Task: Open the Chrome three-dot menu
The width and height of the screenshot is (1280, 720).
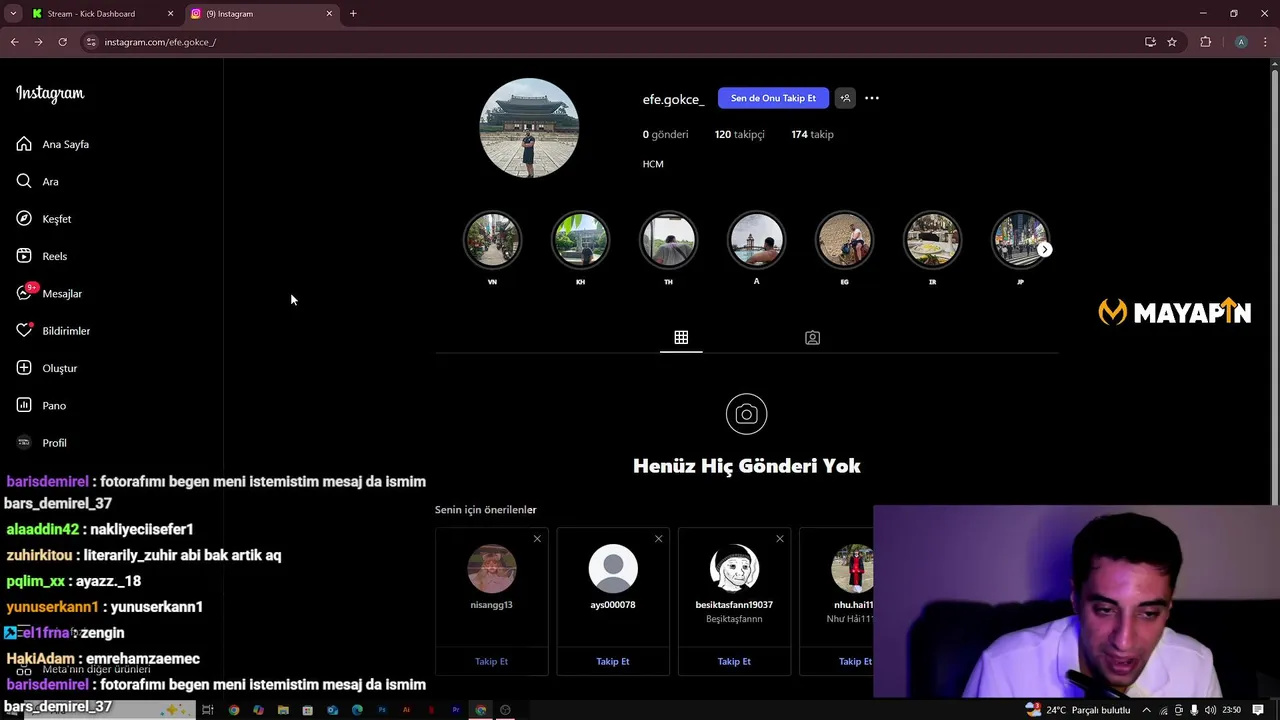Action: 1263,42
